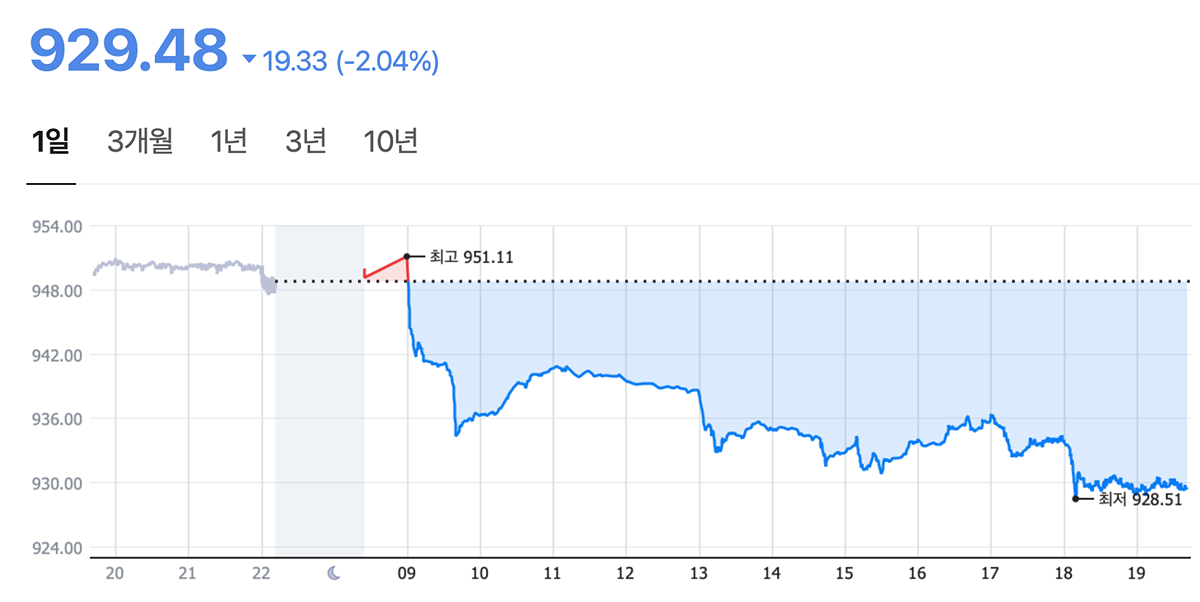Viewport: 1200px width, 602px height.
Task: Open the 1년 chart tab
Action: pyautogui.click(x=229, y=142)
